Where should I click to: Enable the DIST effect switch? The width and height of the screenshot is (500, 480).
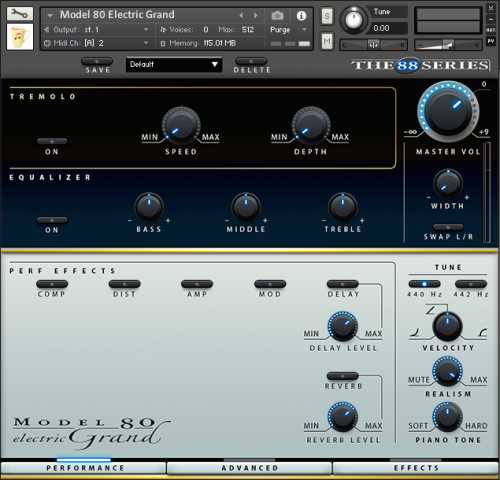pyautogui.click(x=125, y=284)
